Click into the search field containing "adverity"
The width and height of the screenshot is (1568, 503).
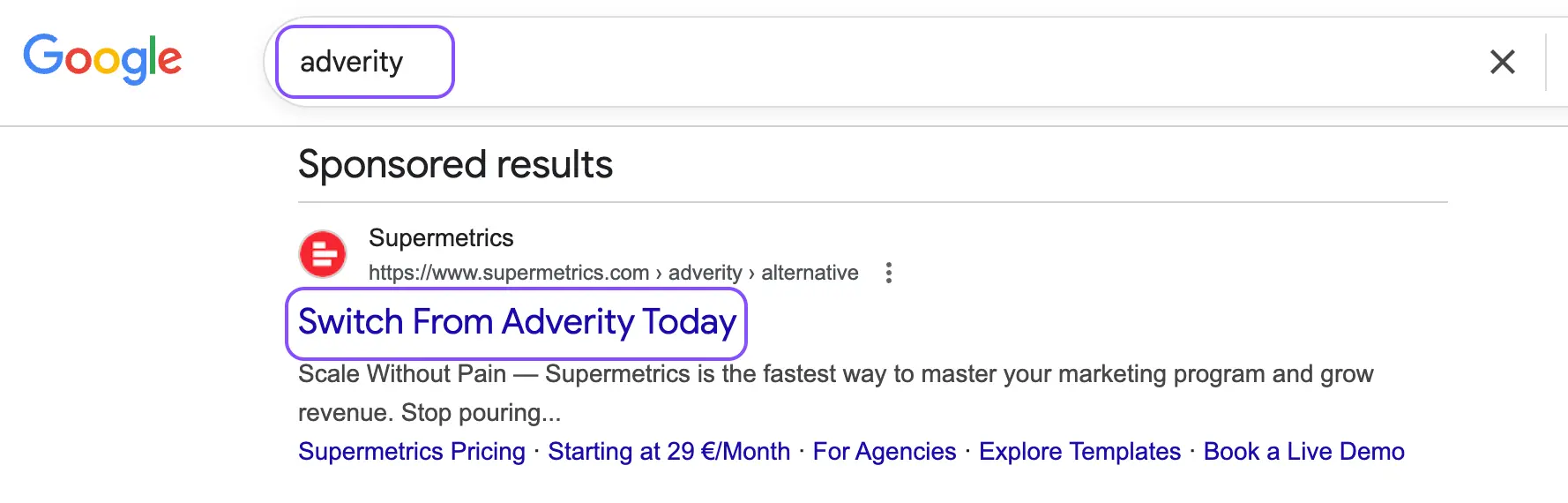click(x=352, y=62)
